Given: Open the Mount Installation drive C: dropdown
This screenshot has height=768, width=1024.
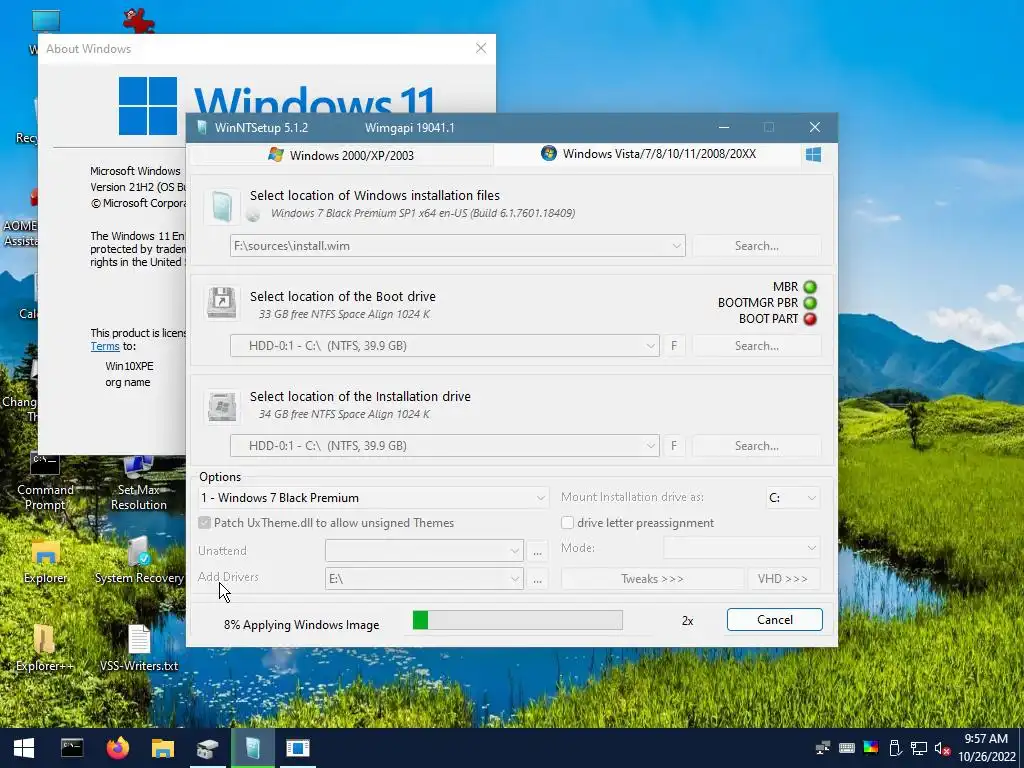Looking at the screenshot, I should click(792, 498).
